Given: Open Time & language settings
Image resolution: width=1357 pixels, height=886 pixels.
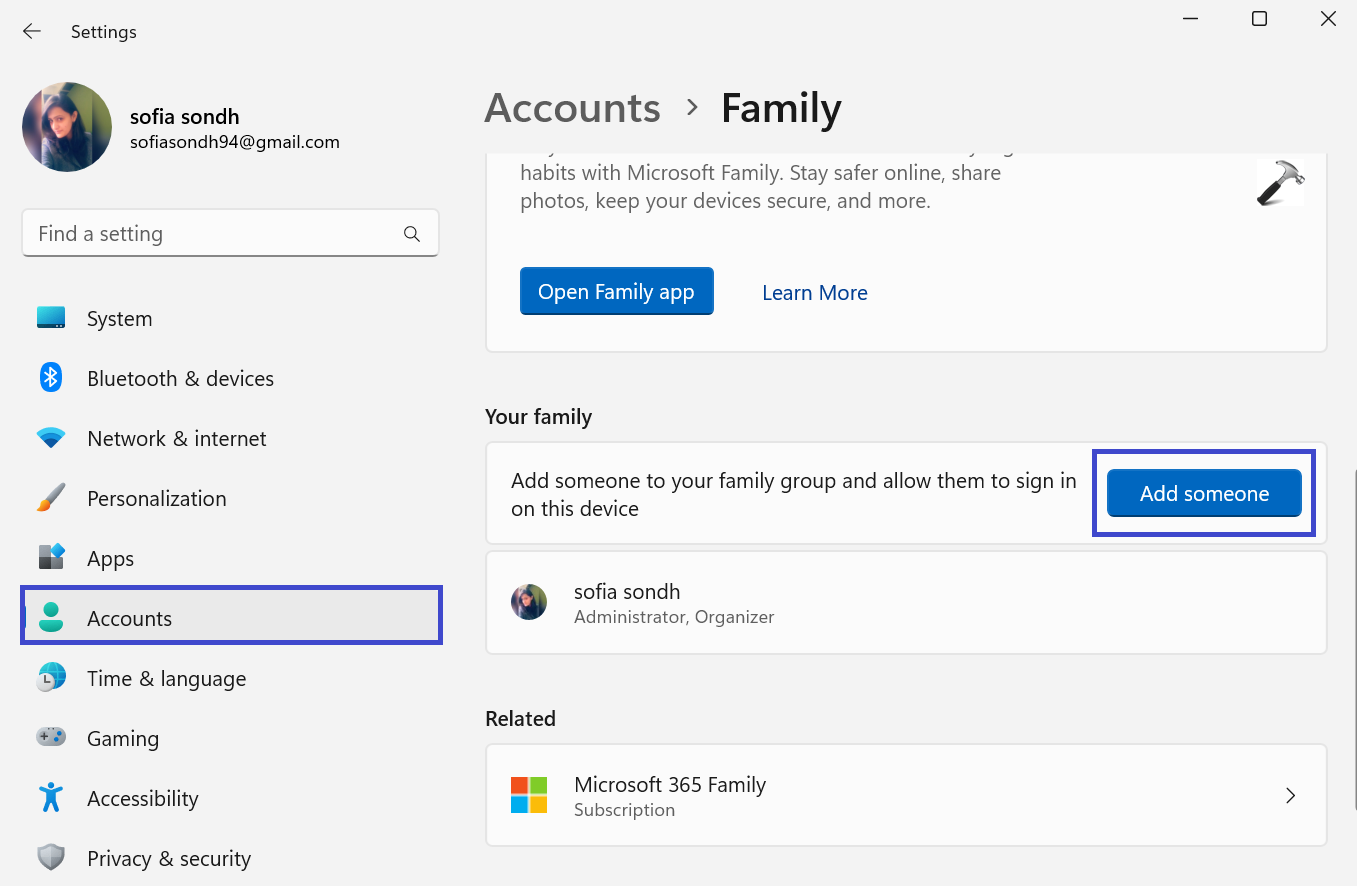Looking at the screenshot, I should tap(231, 679).
